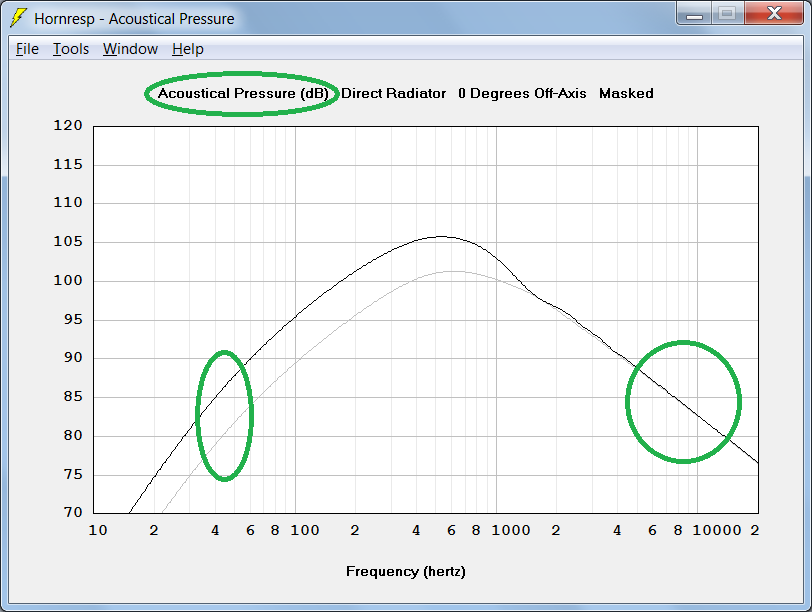Click the 'Direct Radiator' label
The image size is (812, 612).
(393, 94)
